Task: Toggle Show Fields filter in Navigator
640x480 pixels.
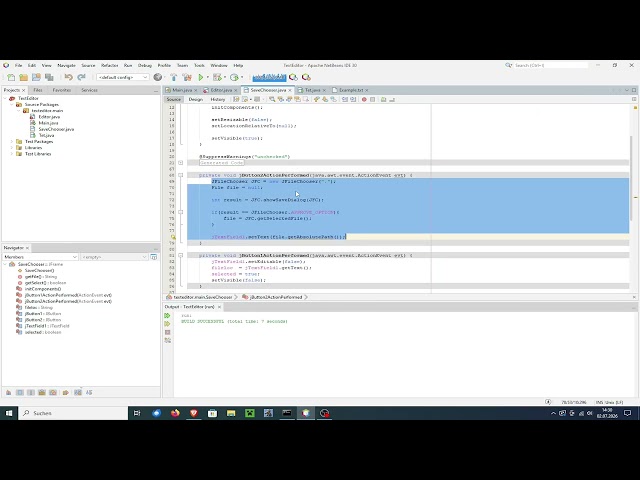Action: tap(20, 392)
